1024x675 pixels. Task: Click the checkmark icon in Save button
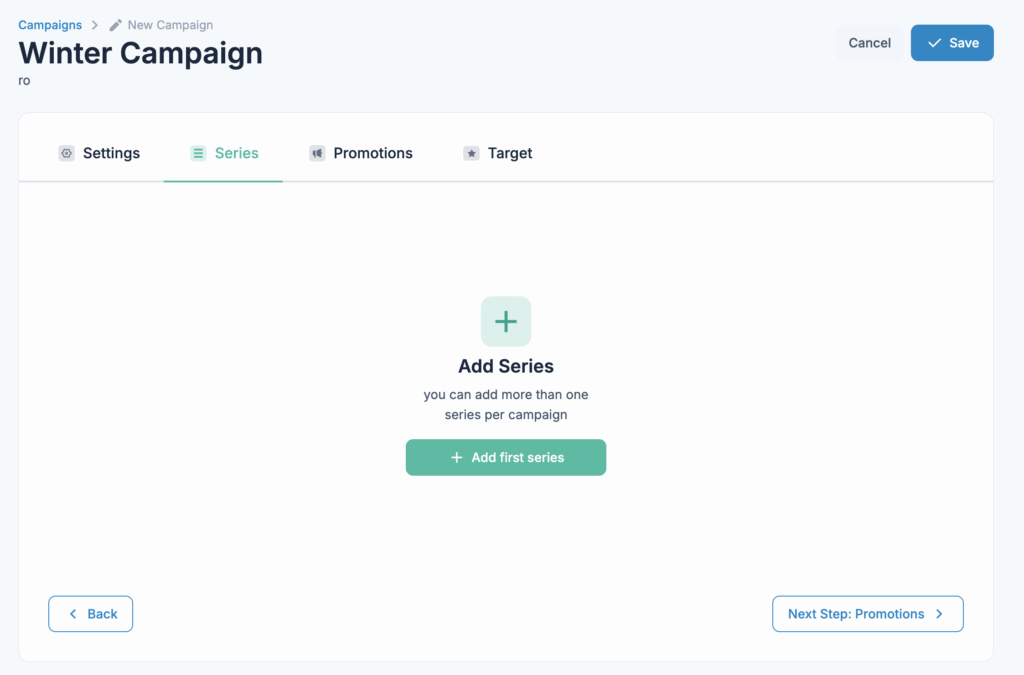(935, 43)
